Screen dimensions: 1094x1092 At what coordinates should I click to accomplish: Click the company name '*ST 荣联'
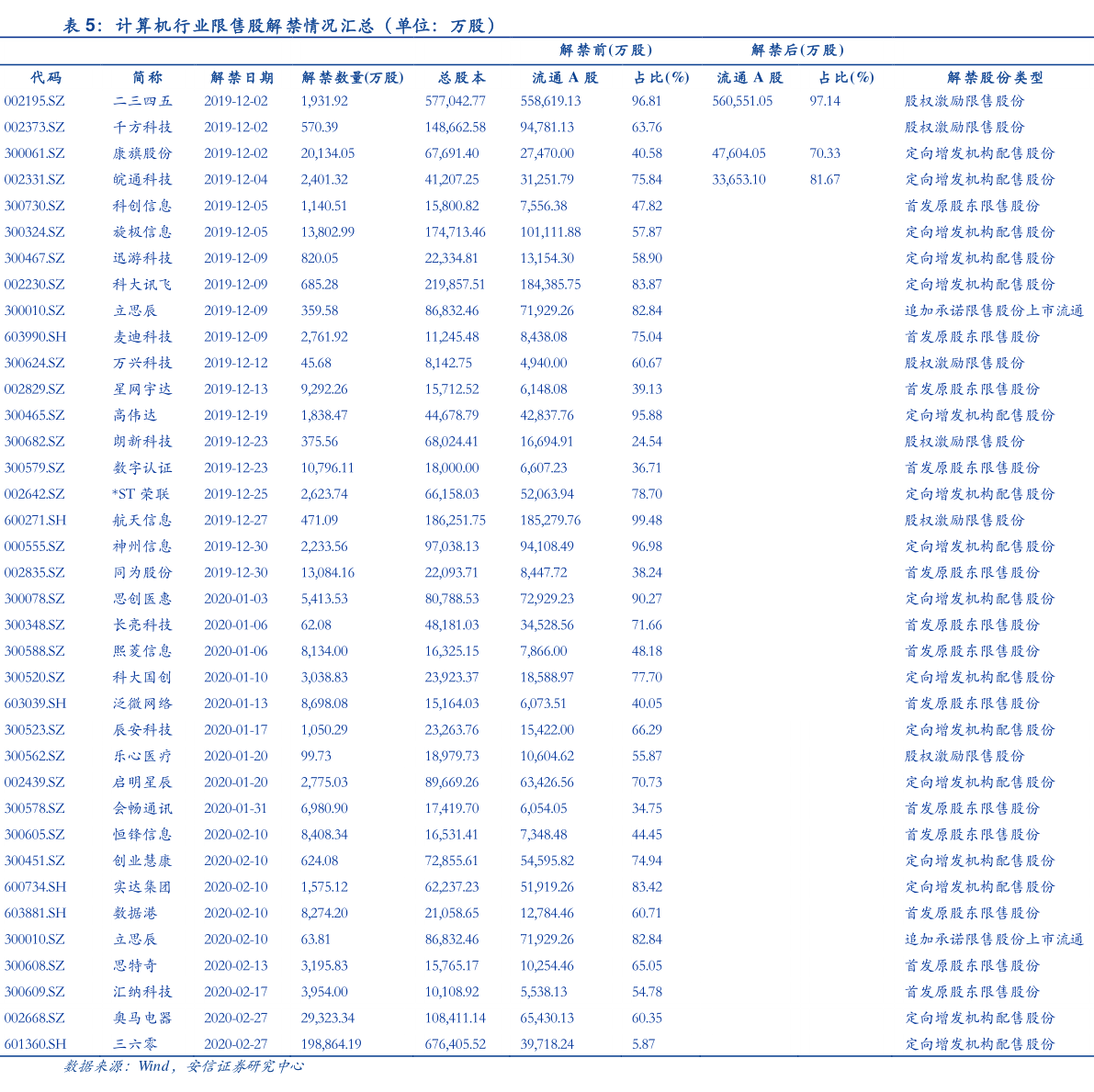coord(141,494)
